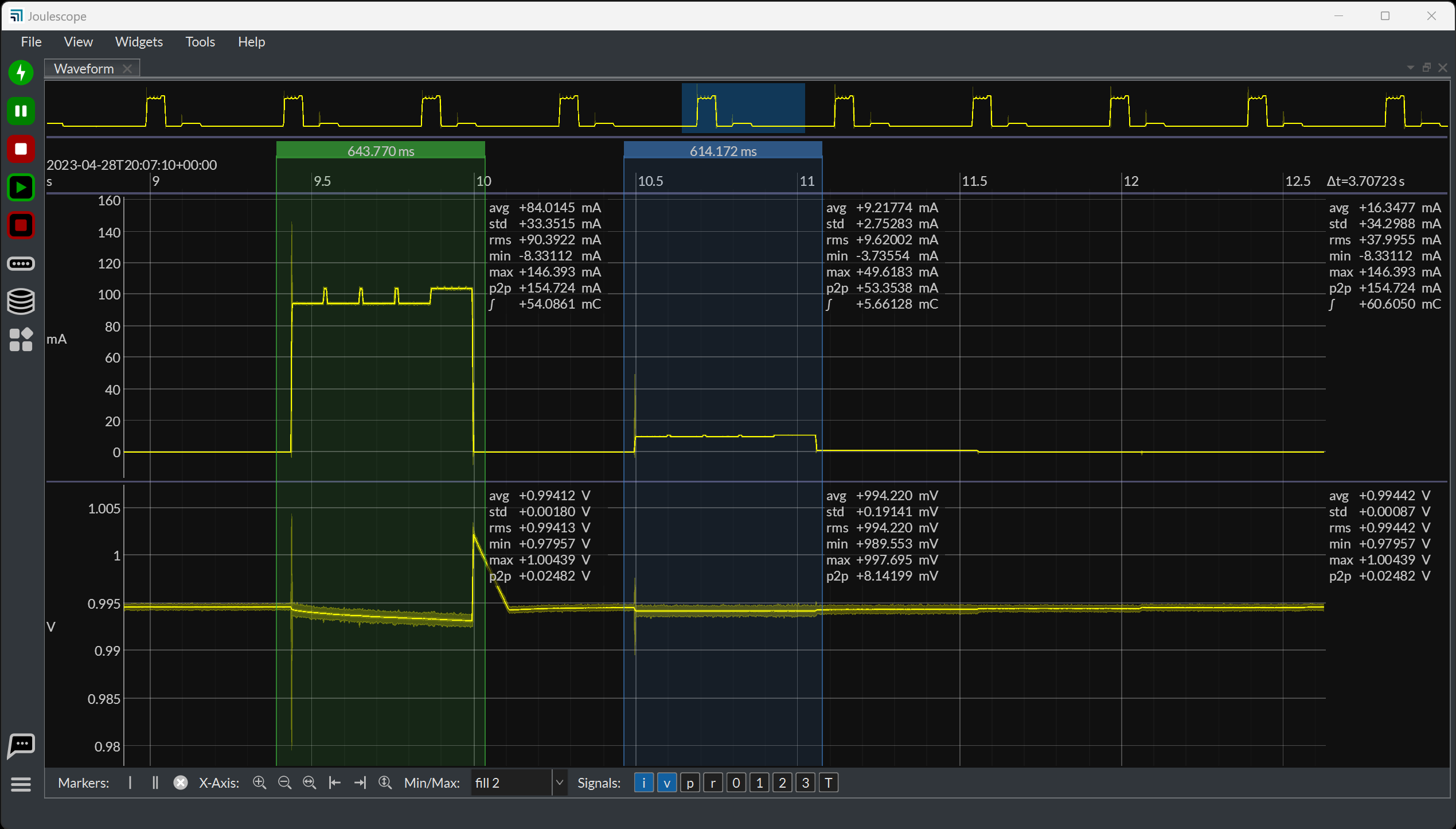The image size is (1456, 829).
Task: Click the 643.770 ms green marker header
Action: (x=381, y=151)
